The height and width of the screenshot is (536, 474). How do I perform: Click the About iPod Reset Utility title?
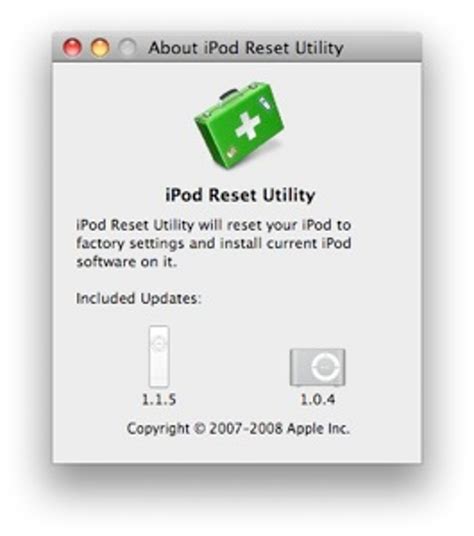point(246,48)
